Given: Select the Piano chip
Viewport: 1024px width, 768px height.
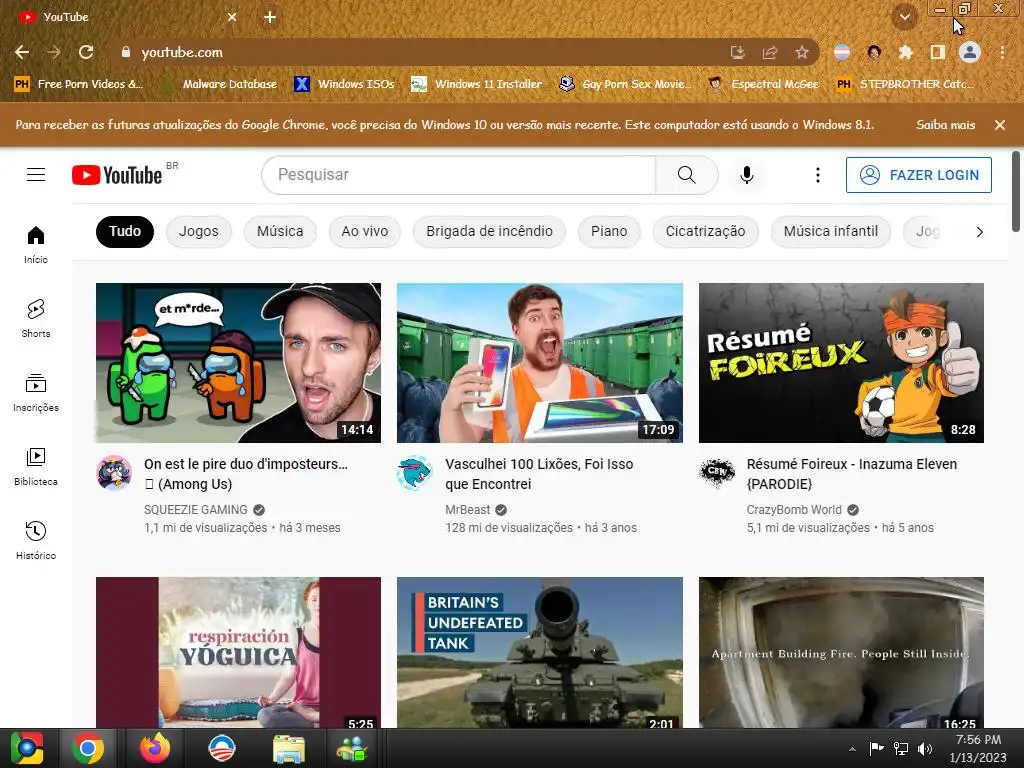Looking at the screenshot, I should click(x=609, y=232).
